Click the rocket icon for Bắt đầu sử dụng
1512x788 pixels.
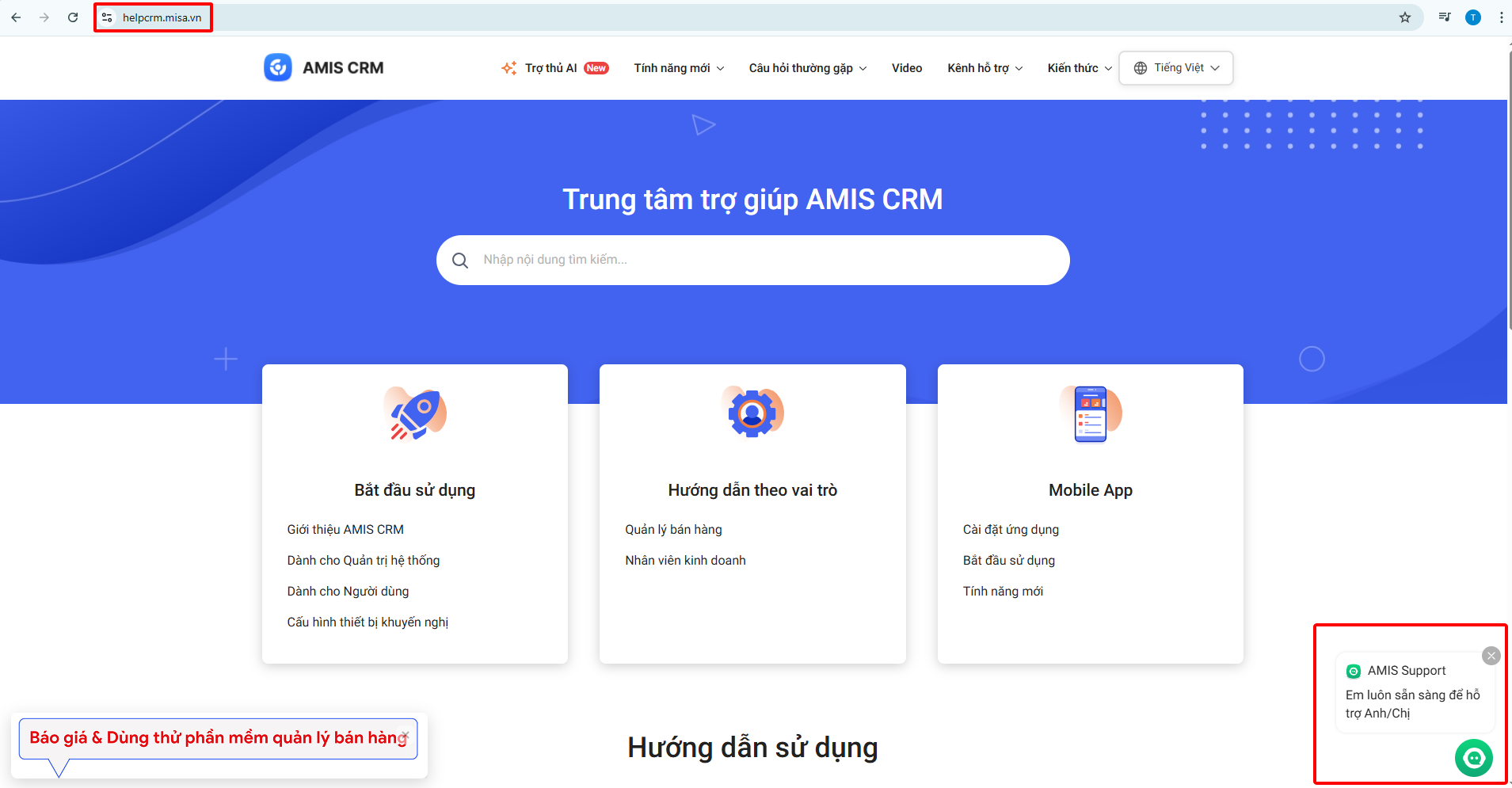415,413
